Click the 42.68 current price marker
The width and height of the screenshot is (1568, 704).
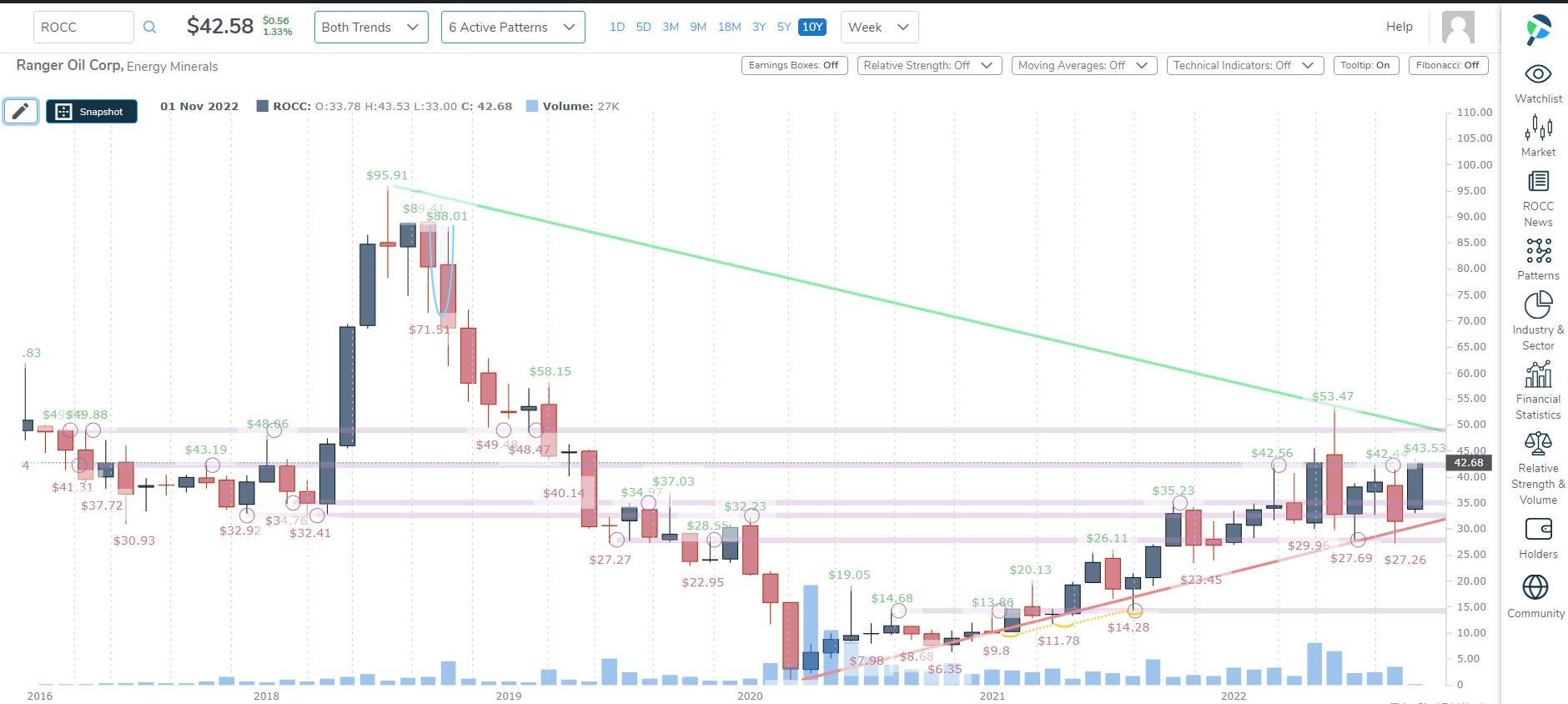pos(1469,462)
